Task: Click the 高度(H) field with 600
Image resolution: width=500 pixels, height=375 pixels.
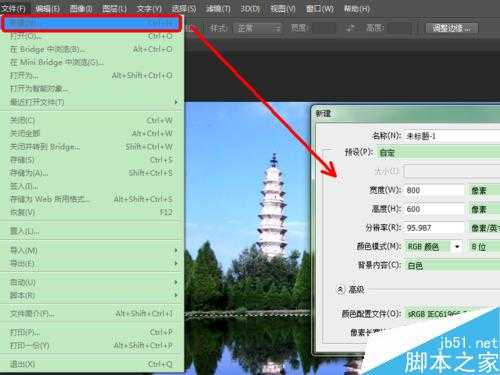Action: click(x=434, y=209)
